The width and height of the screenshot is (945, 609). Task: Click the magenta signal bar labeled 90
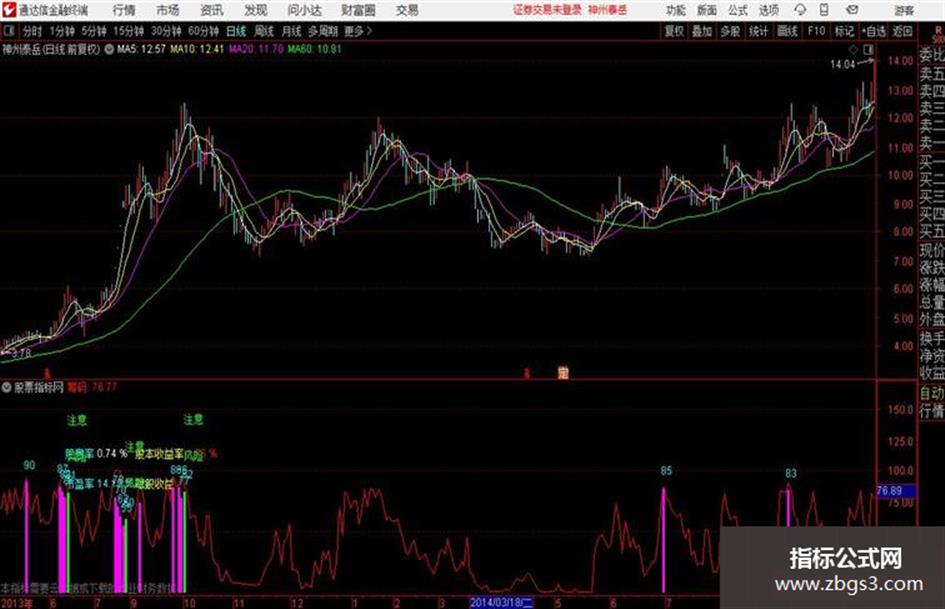27,535
